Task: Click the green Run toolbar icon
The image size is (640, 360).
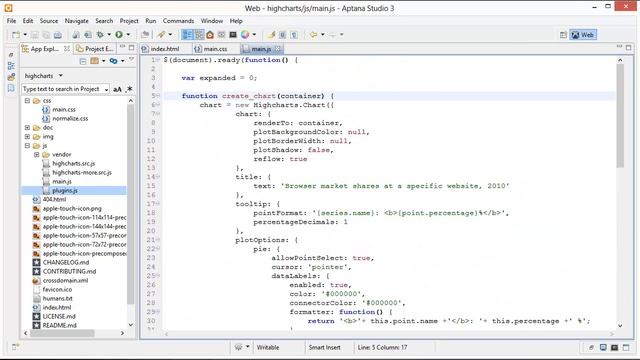Action: [x=119, y=35]
